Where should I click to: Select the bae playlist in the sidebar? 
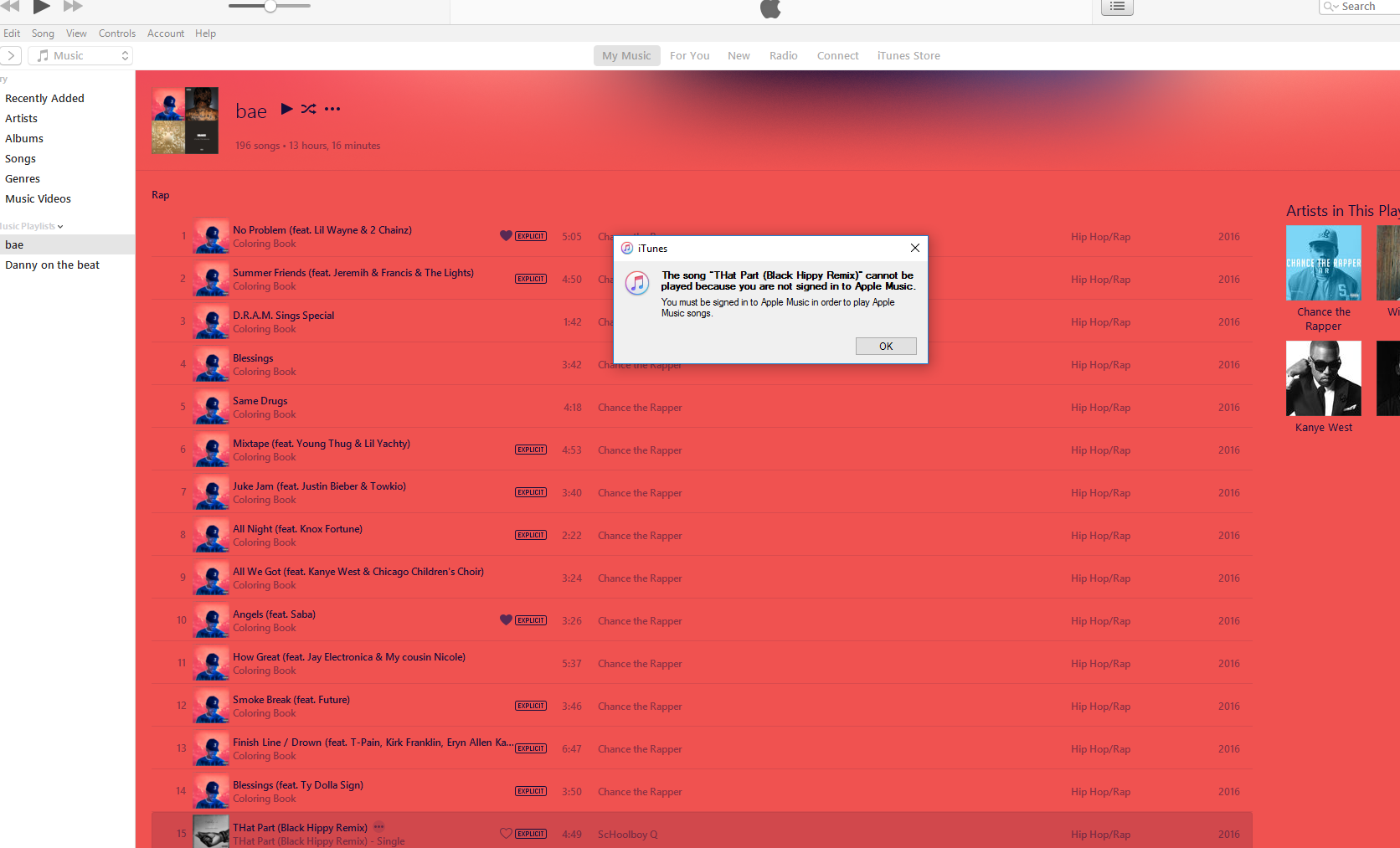pyautogui.click(x=67, y=244)
